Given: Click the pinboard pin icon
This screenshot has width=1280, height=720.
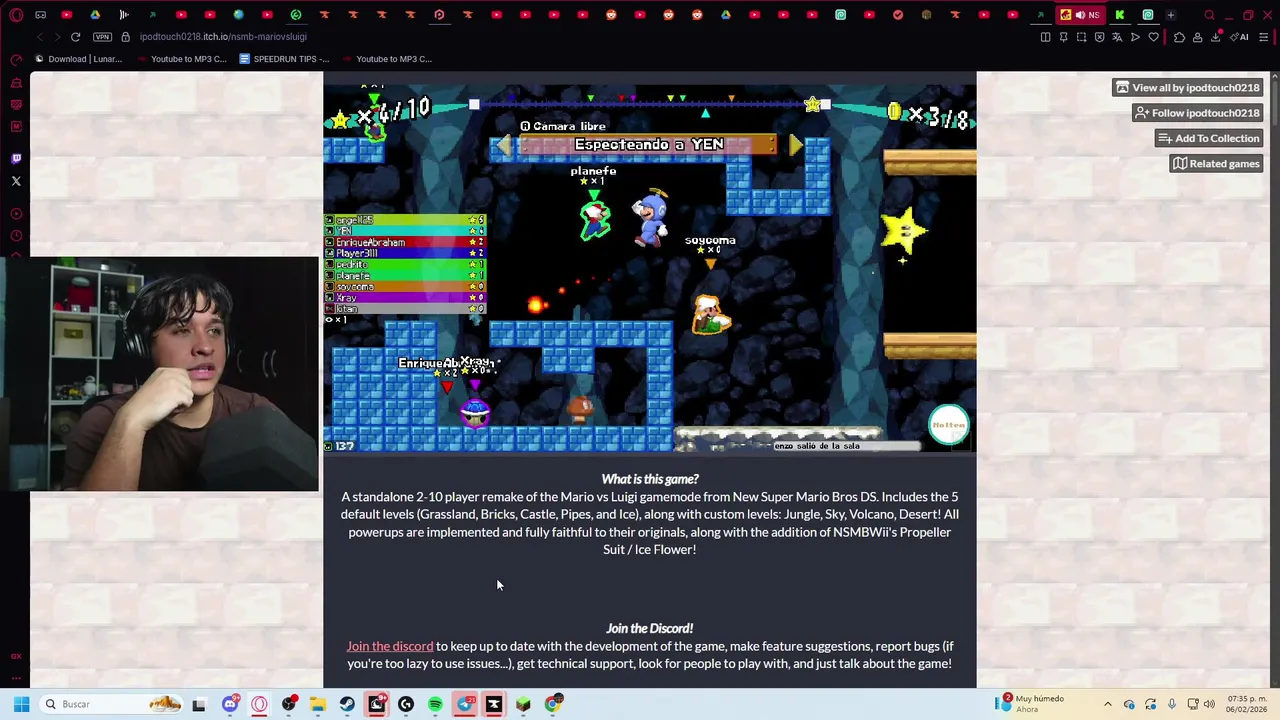Looking at the screenshot, I should (x=1063, y=37).
